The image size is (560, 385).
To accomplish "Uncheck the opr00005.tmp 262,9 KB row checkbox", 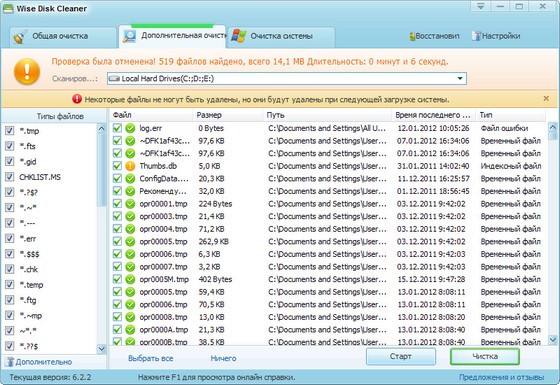I will (x=118, y=241).
